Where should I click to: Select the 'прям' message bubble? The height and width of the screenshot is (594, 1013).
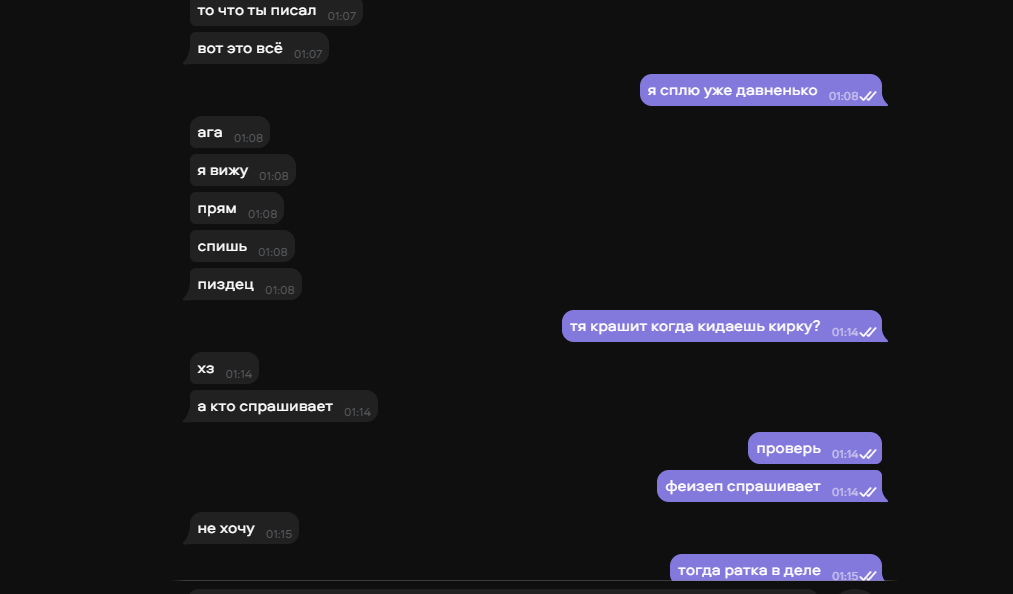point(237,209)
